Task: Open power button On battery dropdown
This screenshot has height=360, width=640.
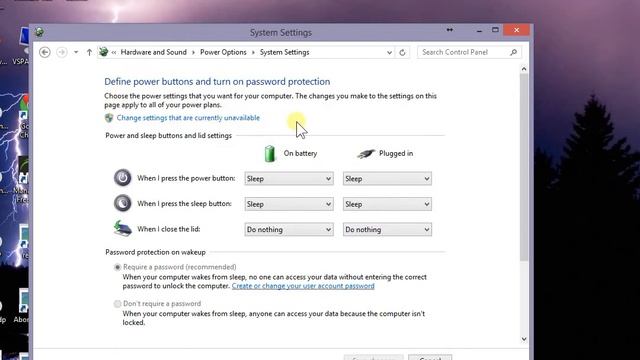Action: [x=289, y=179]
